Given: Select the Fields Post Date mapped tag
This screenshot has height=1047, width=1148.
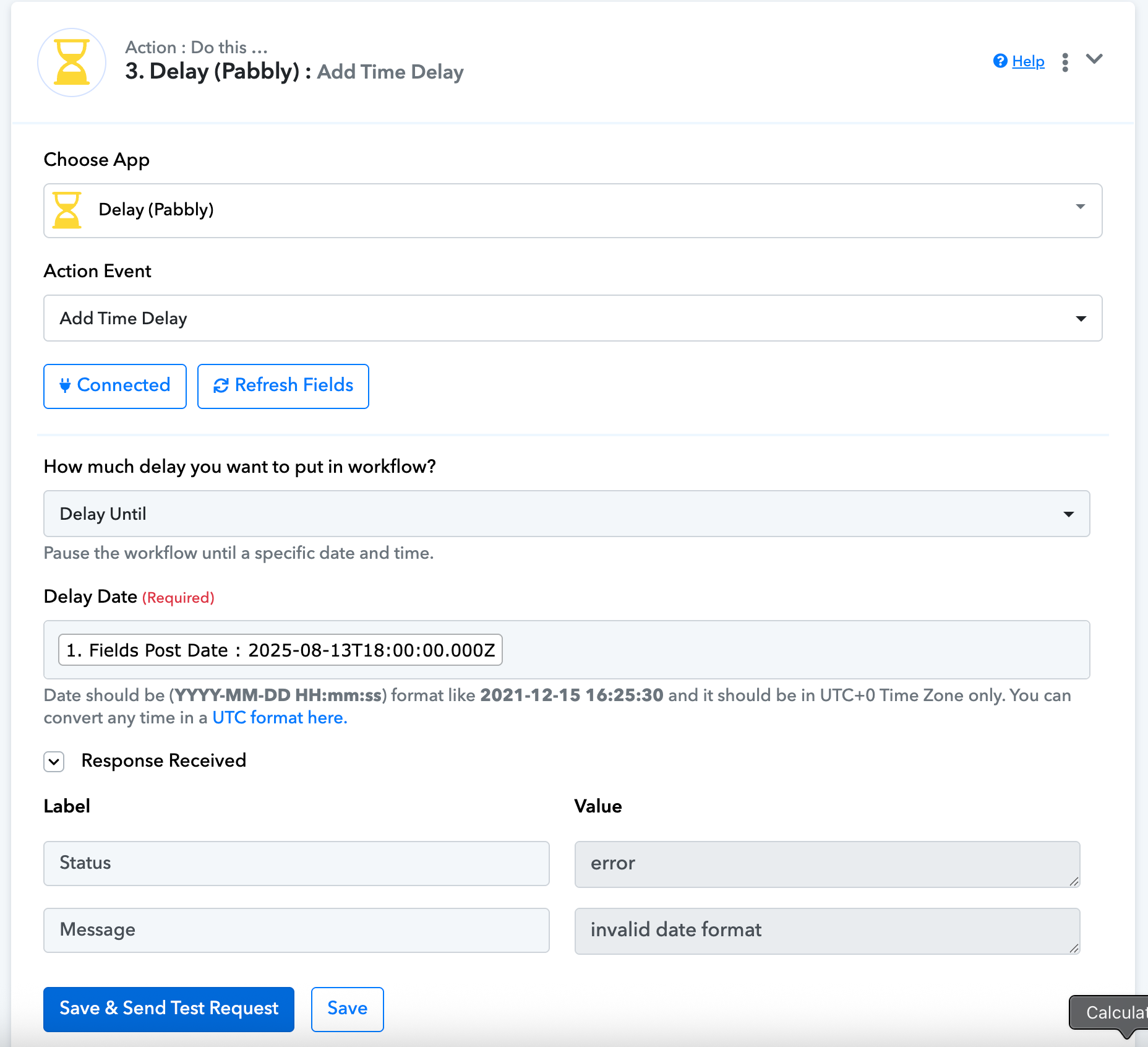Looking at the screenshot, I should [280, 650].
